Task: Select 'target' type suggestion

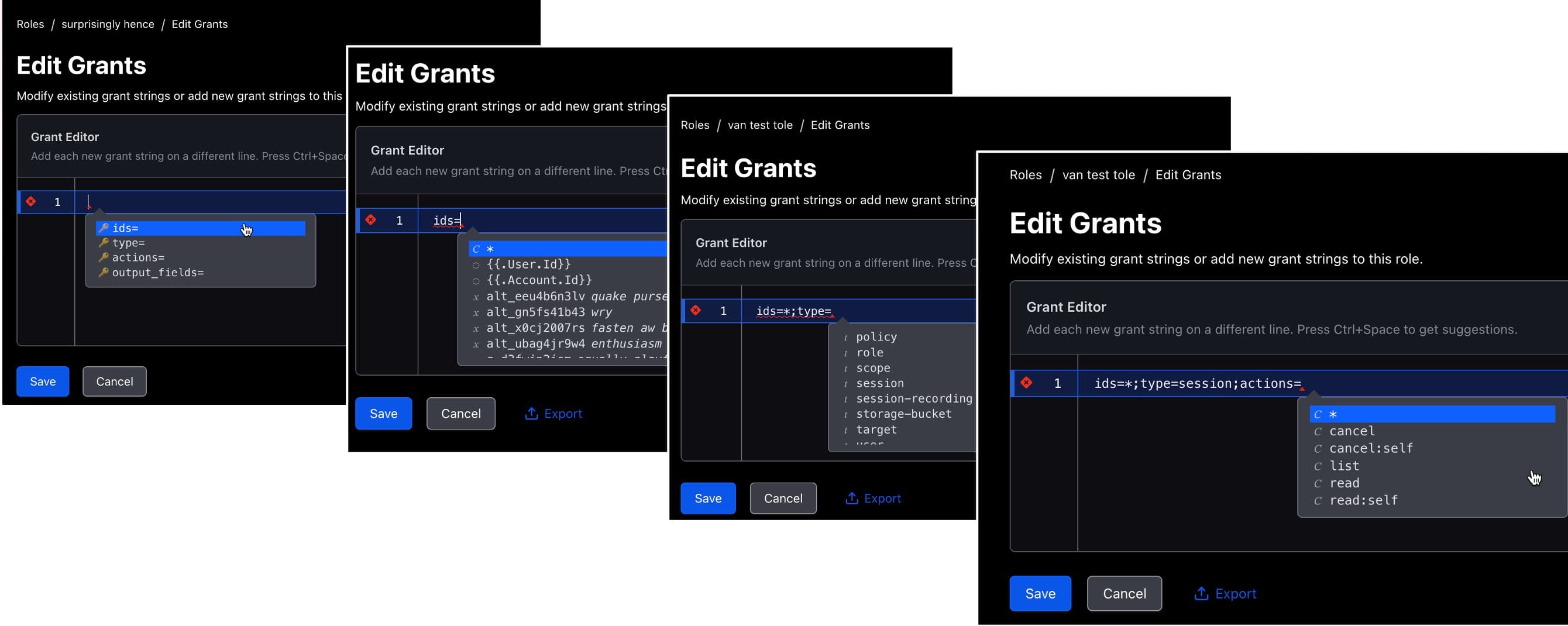Action: point(907,429)
